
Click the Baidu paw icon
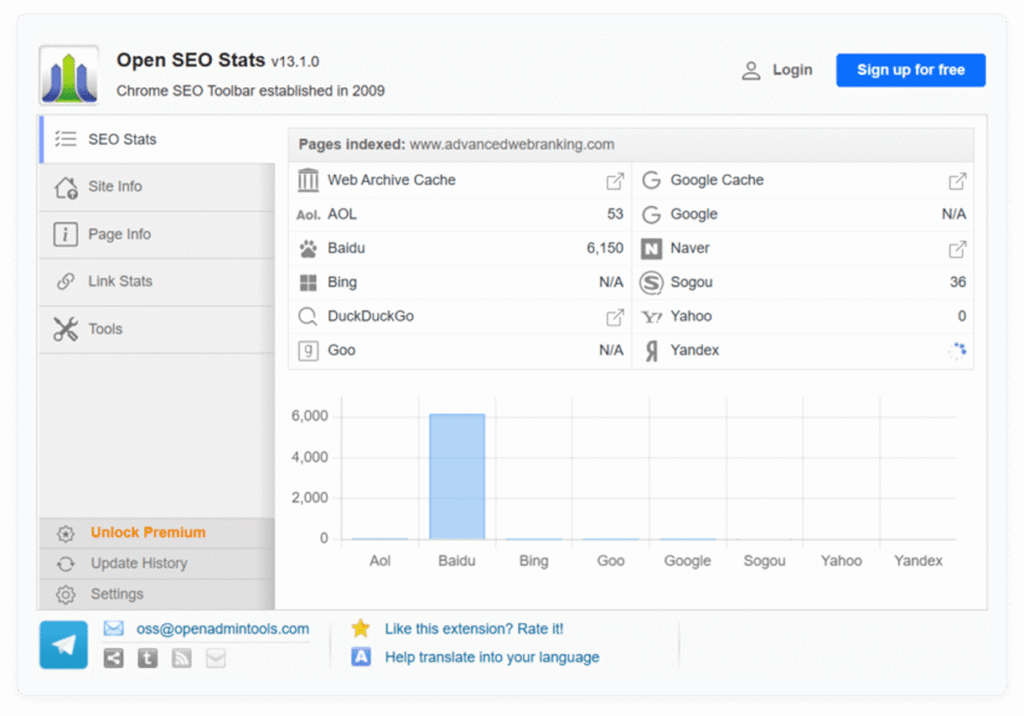[x=308, y=248]
